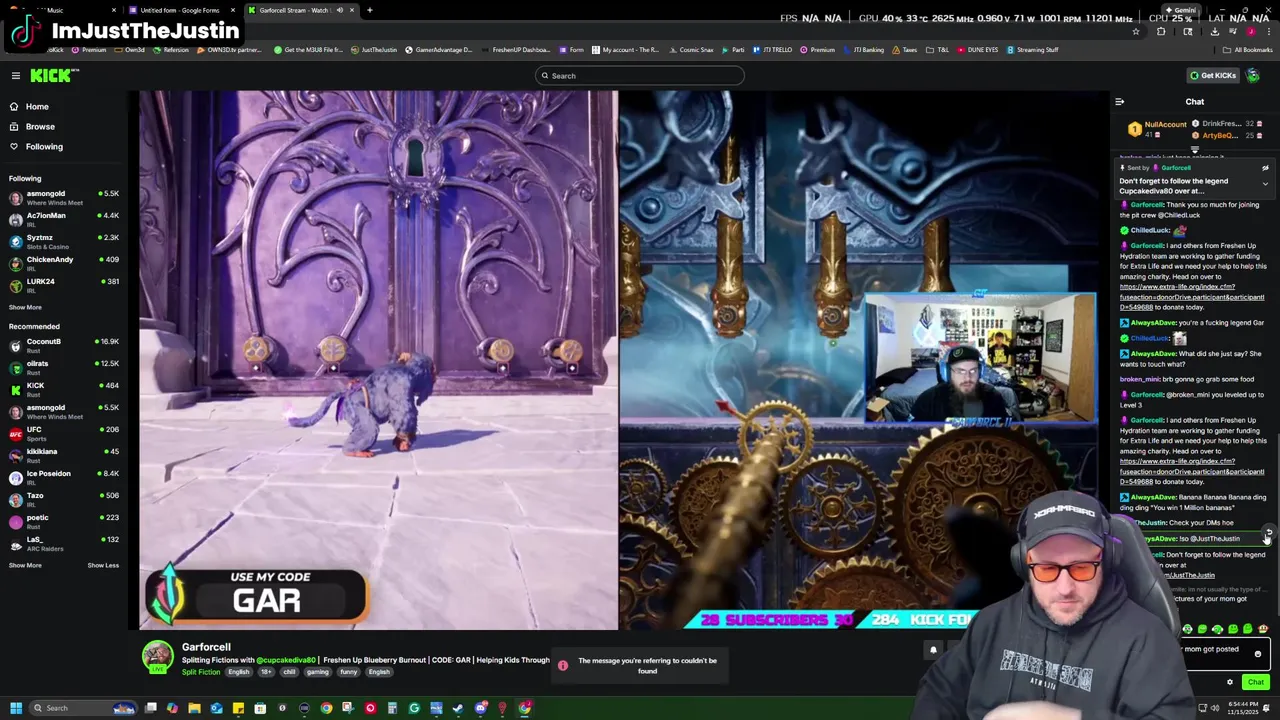This screenshot has width=1280, height=720.
Task: Hide the pinned message with the eye icon
Action: (x=1265, y=168)
